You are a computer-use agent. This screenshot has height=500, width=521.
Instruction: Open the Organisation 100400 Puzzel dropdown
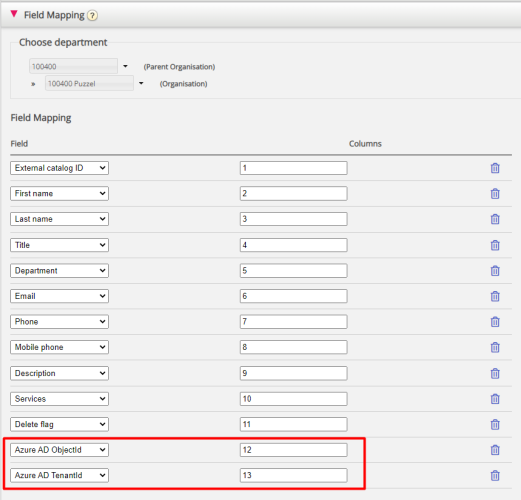tap(141, 83)
